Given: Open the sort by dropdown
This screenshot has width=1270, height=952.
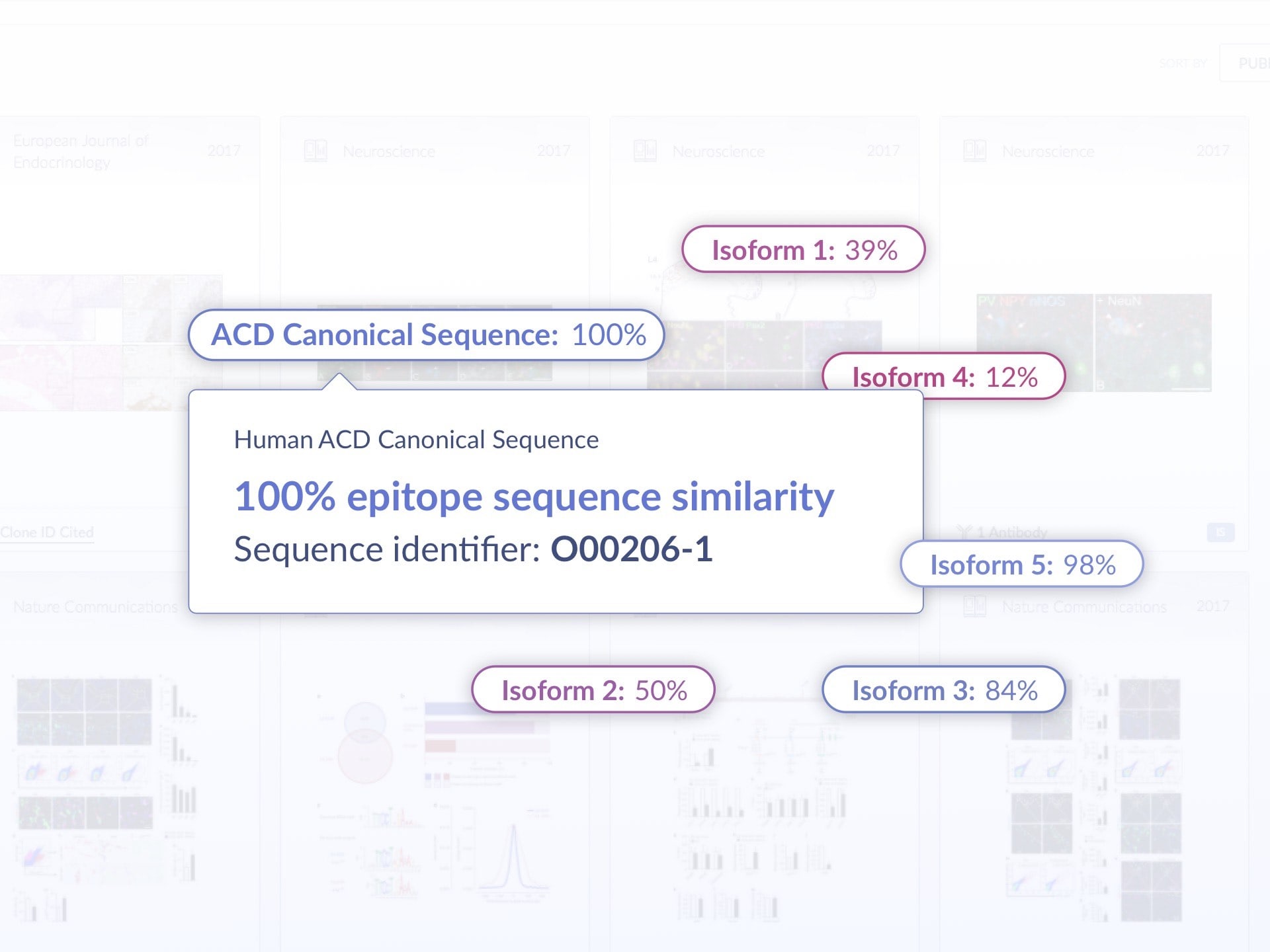Looking at the screenshot, I should coord(1245,63).
